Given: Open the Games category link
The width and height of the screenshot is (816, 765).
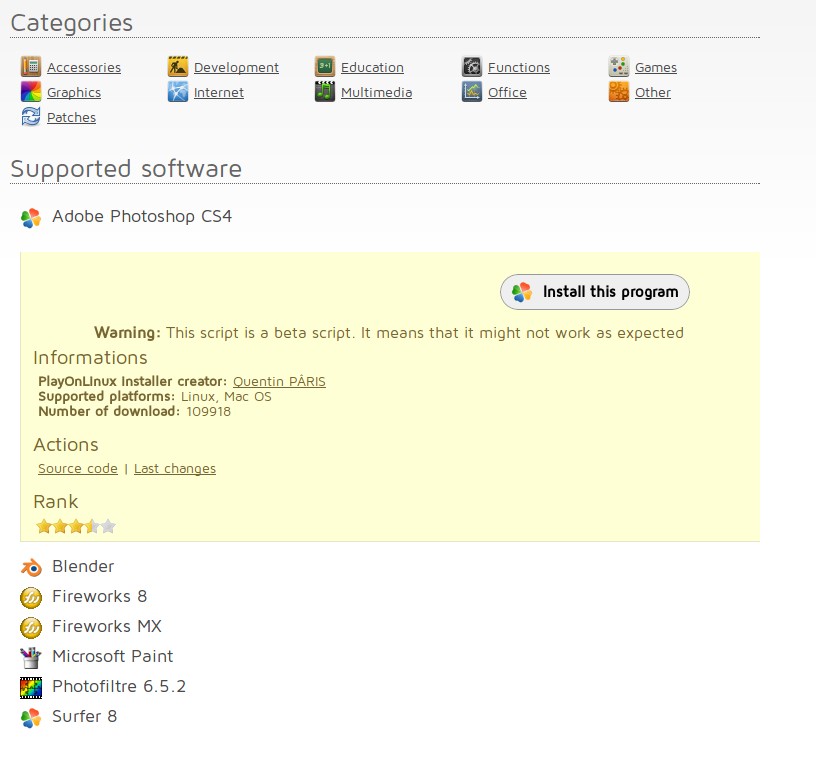Looking at the screenshot, I should [x=656, y=68].
